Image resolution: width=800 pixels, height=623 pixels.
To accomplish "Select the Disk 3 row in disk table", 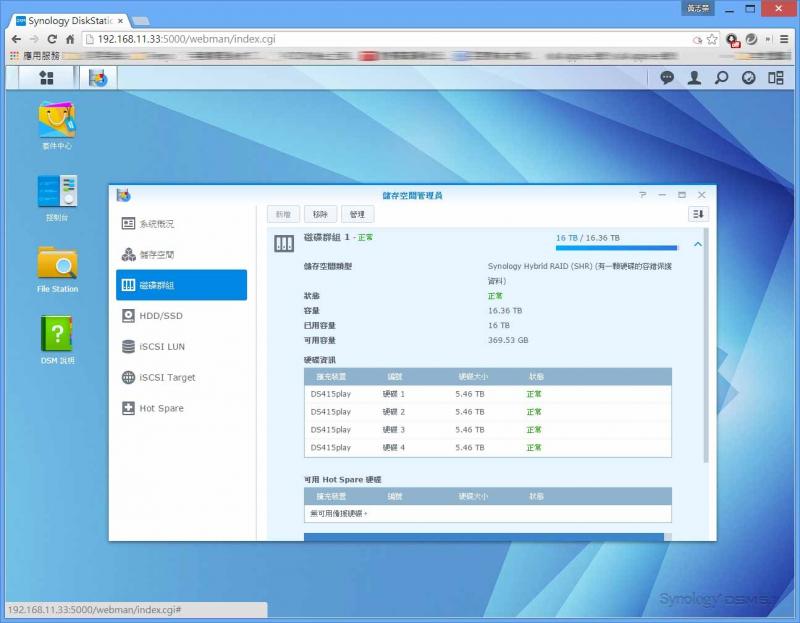I will 487,430.
